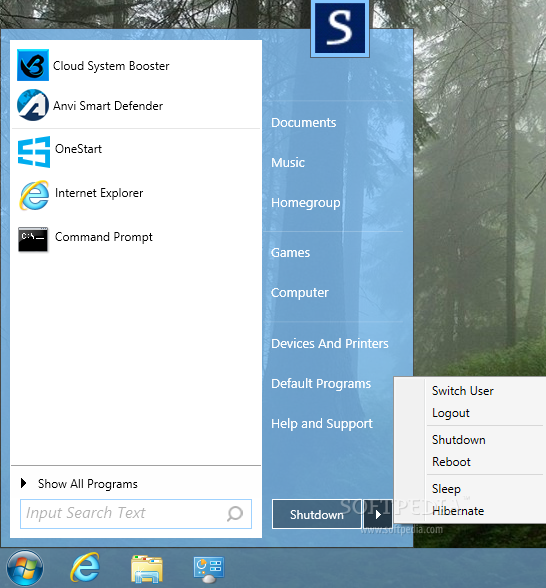Choose Hibernate in the power menu
This screenshot has height=588, width=546.
pos(458,511)
